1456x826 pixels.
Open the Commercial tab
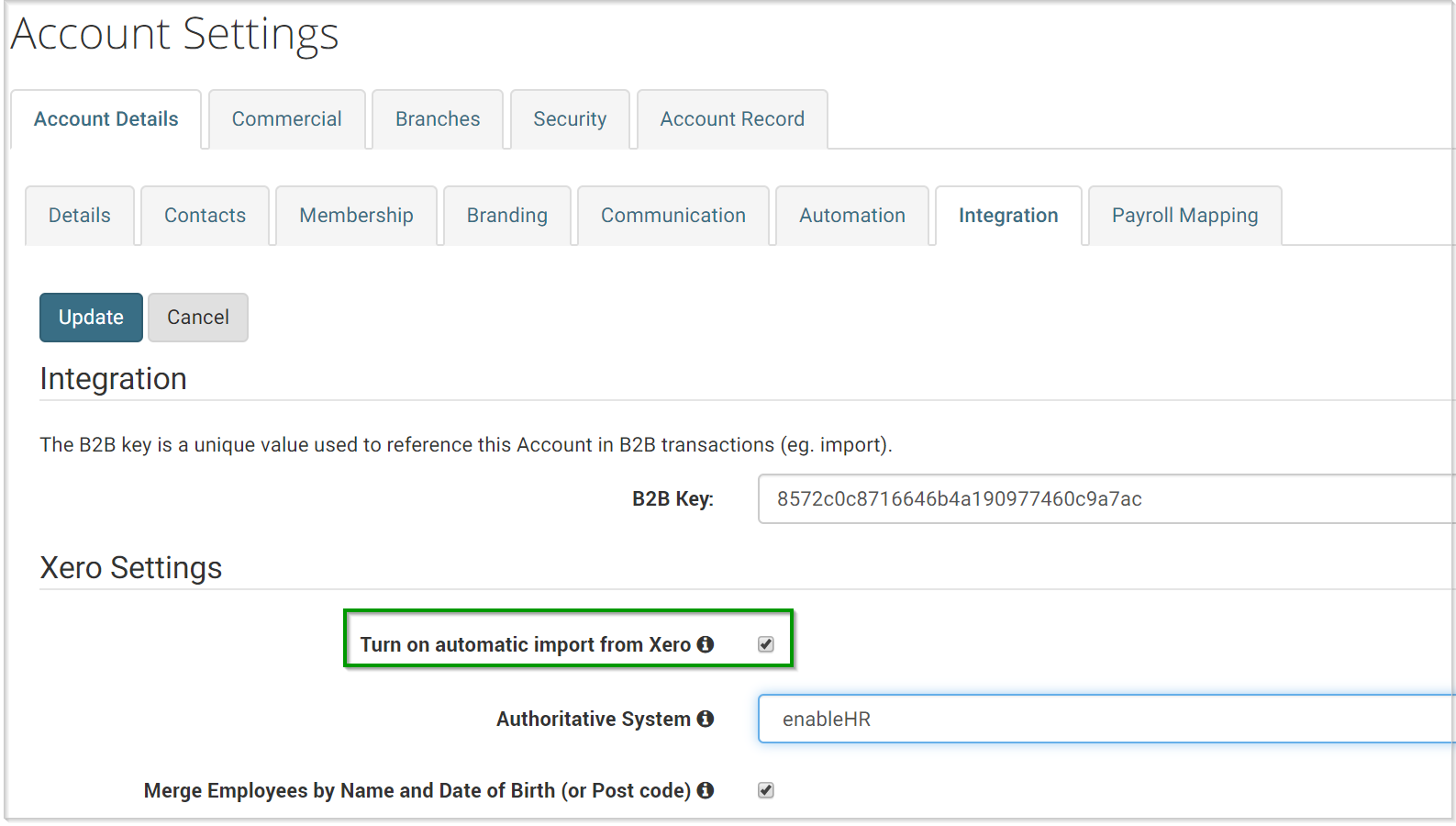pyautogui.click(x=287, y=119)
